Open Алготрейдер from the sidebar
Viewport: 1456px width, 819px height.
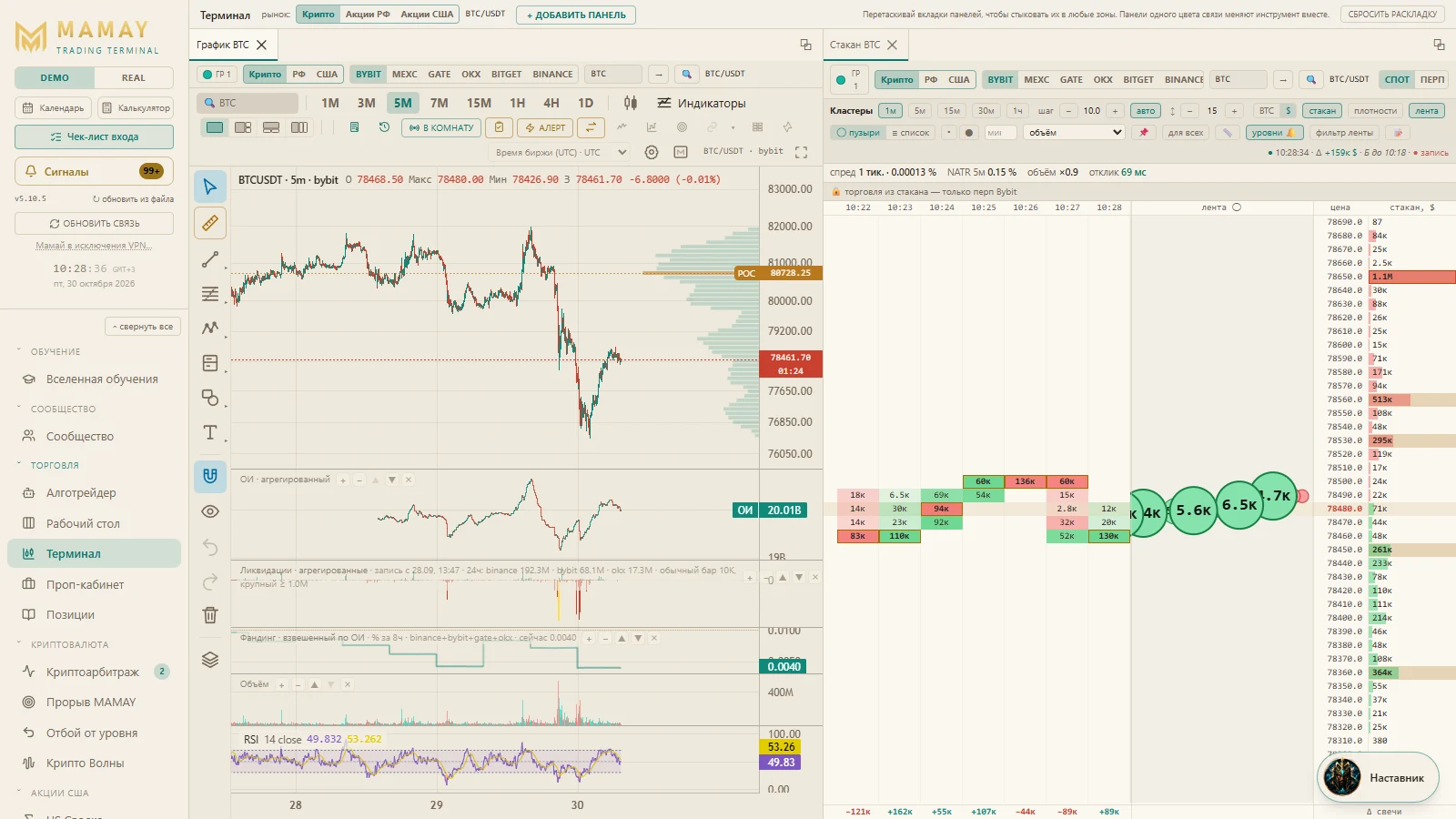coord(94,492)
